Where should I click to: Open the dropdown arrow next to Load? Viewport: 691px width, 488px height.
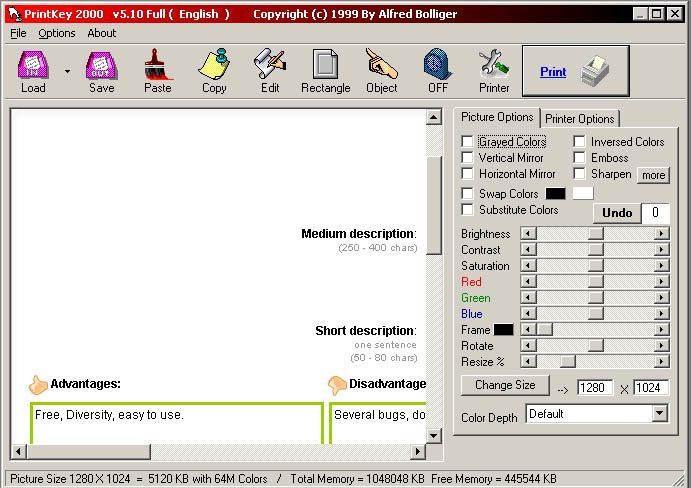[x=67, y=71]
